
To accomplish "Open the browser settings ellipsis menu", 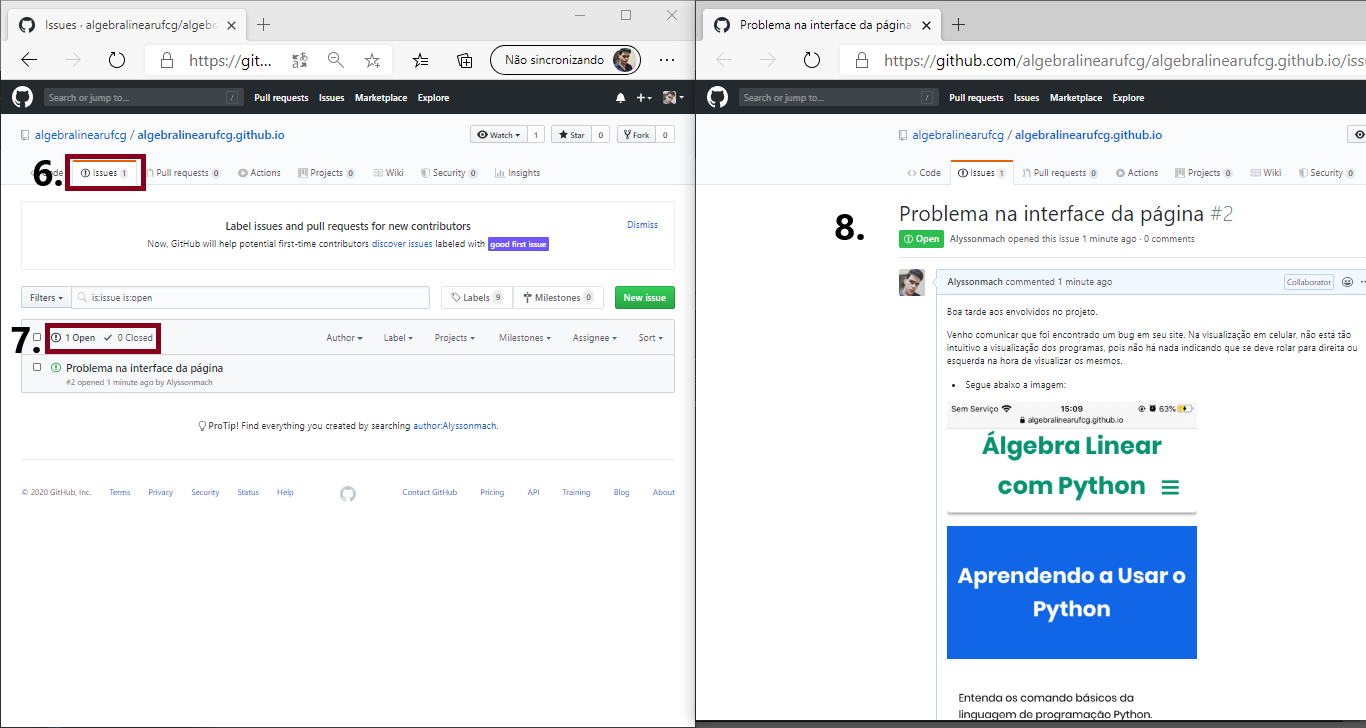I will coord(667,60).
